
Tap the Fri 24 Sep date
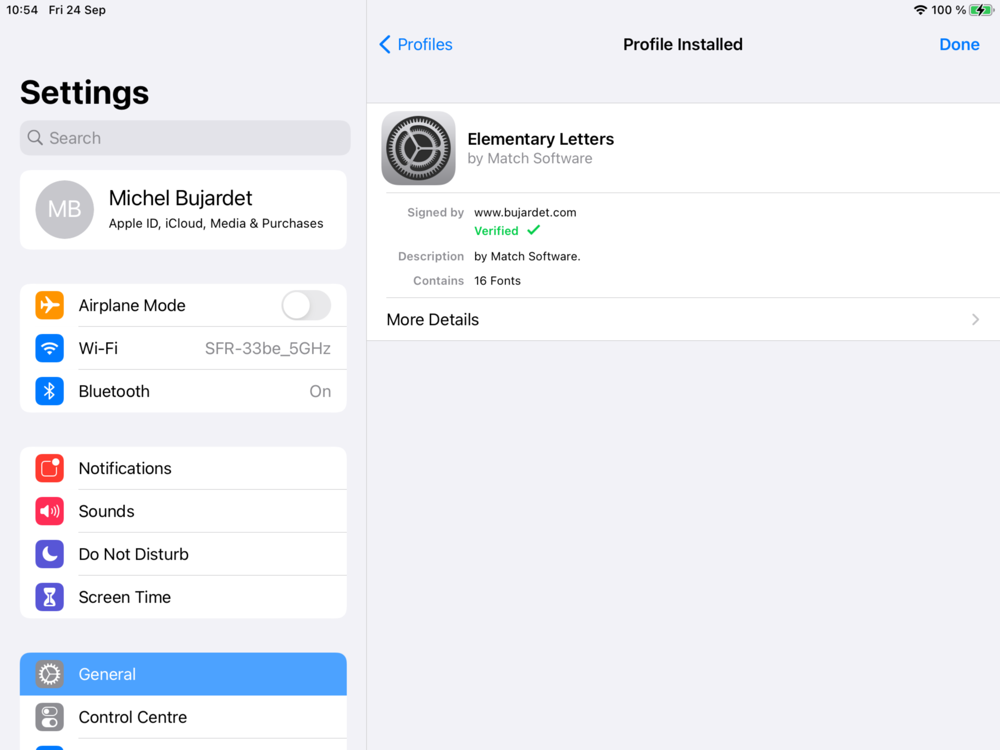[x=77, y=10]
